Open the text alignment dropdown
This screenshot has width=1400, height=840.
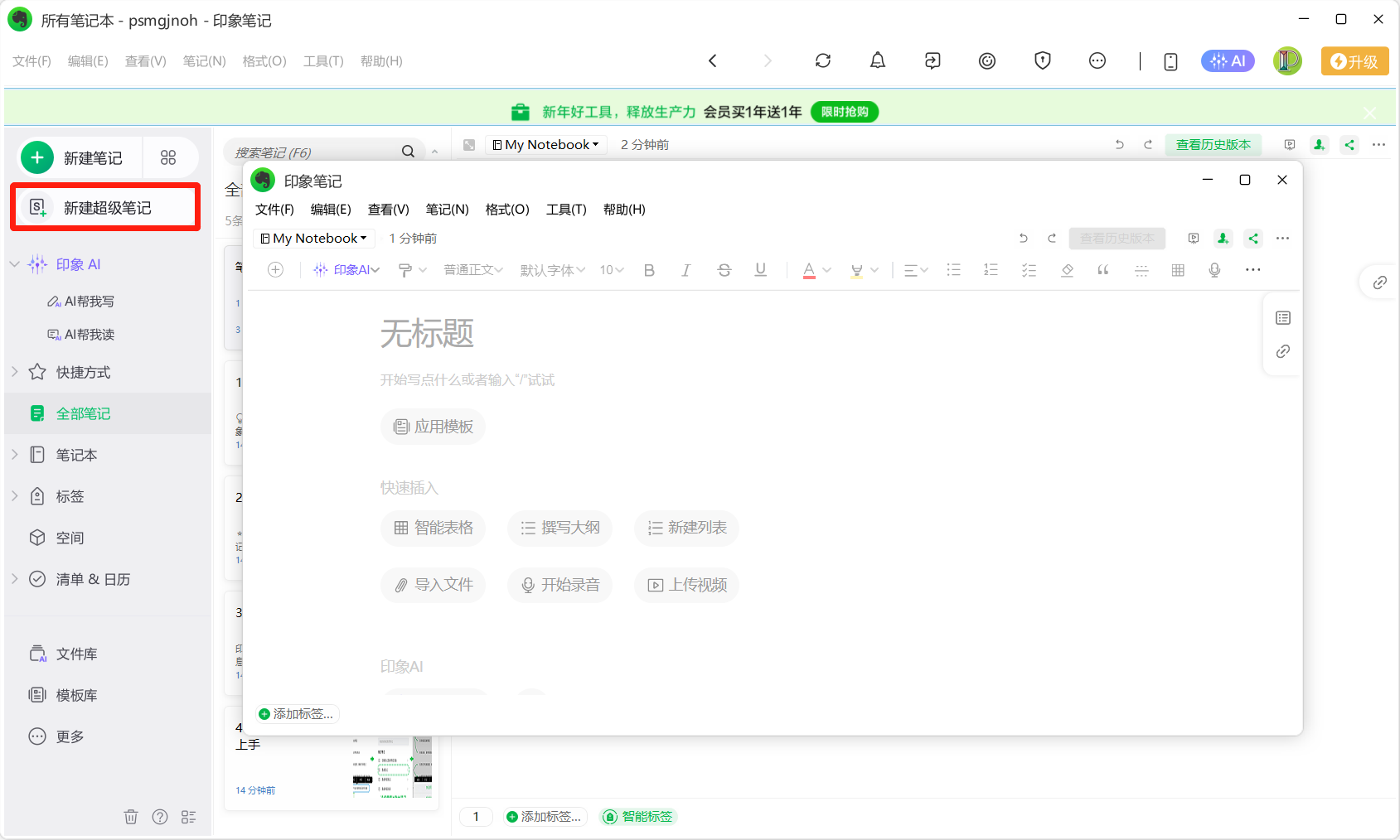[916, 270]
